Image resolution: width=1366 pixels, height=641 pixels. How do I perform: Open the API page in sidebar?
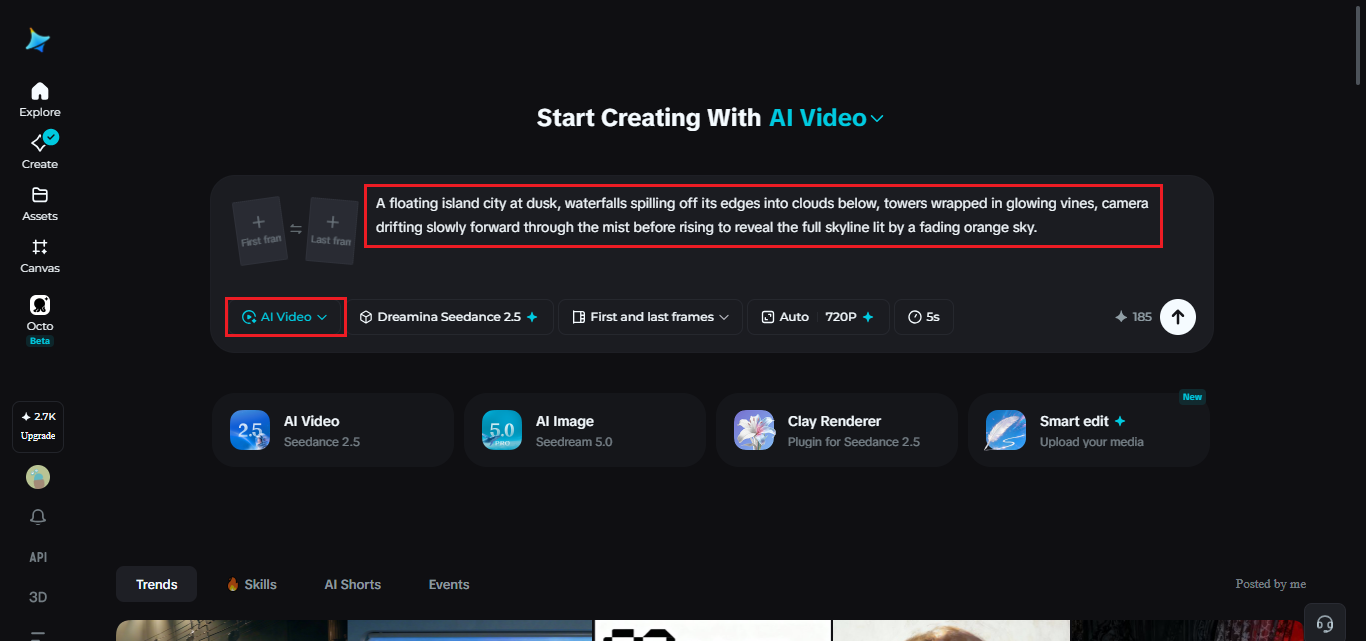tap(38, 557)
